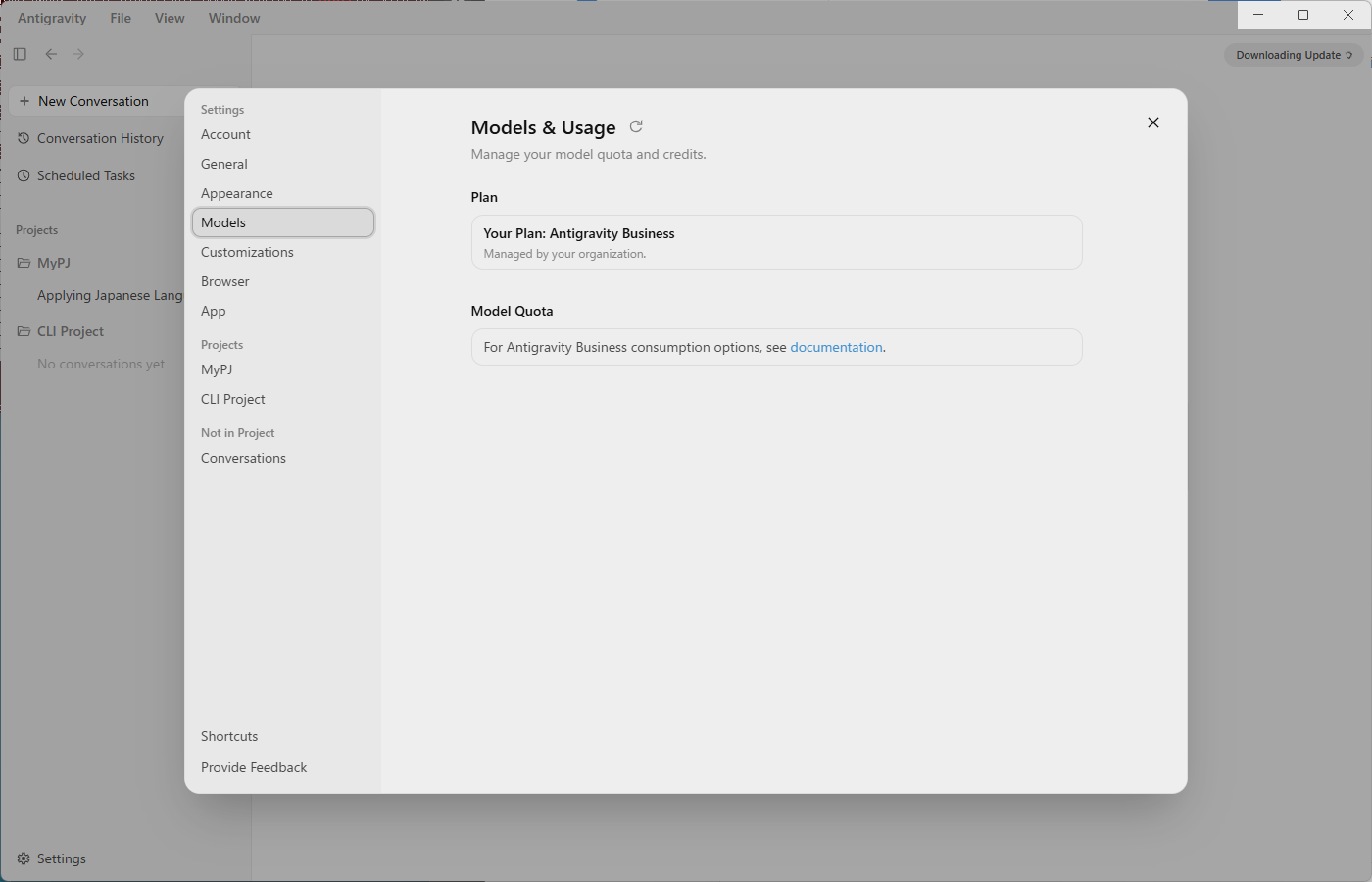The height and width of the screenshot is (882, 1372).
Task: Click the Settings label in the sidebar footer
Action: [x=62, y=858]
